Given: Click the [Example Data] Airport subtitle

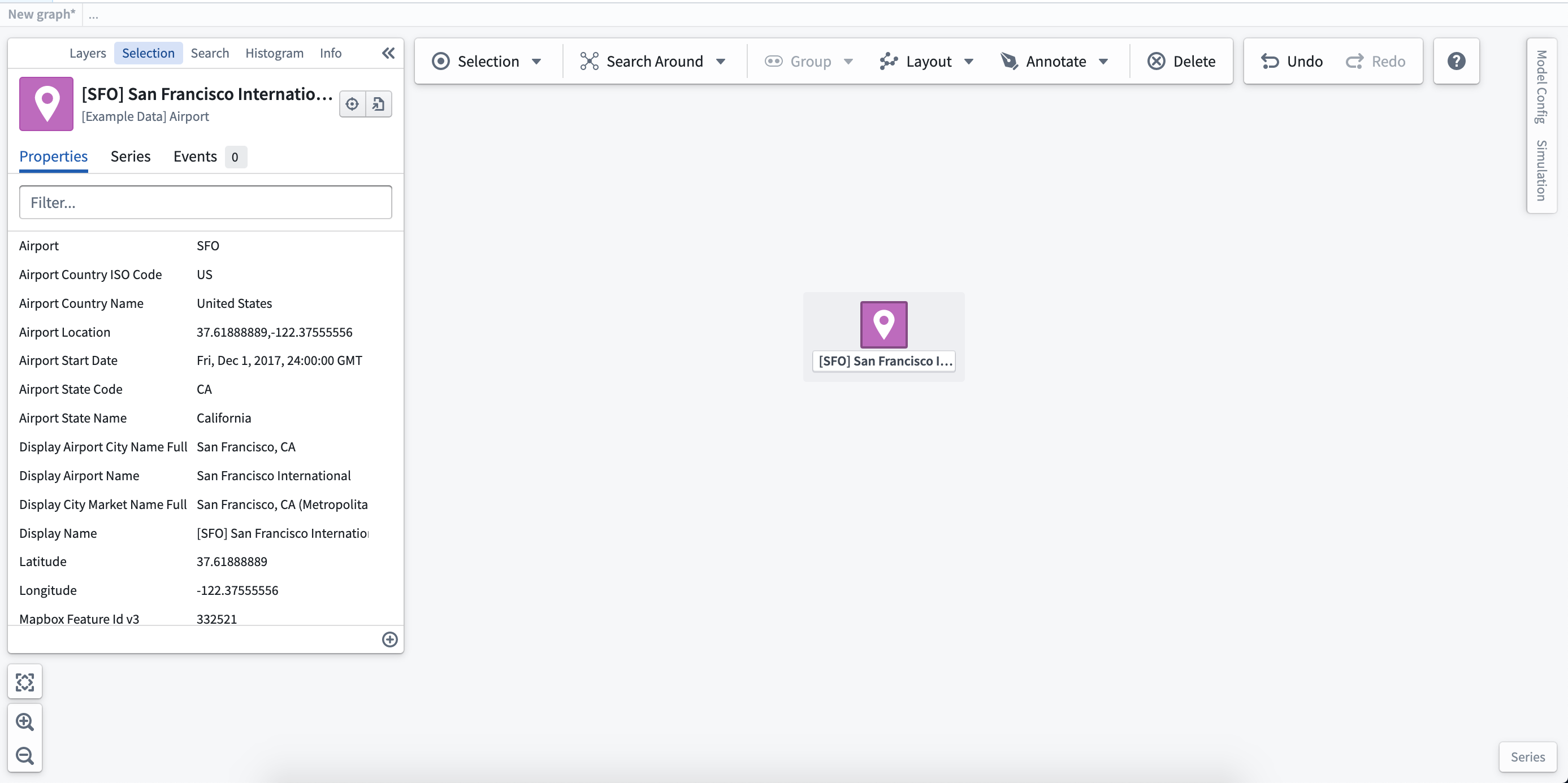Looking at the screenshot, I should coord(145,116).
